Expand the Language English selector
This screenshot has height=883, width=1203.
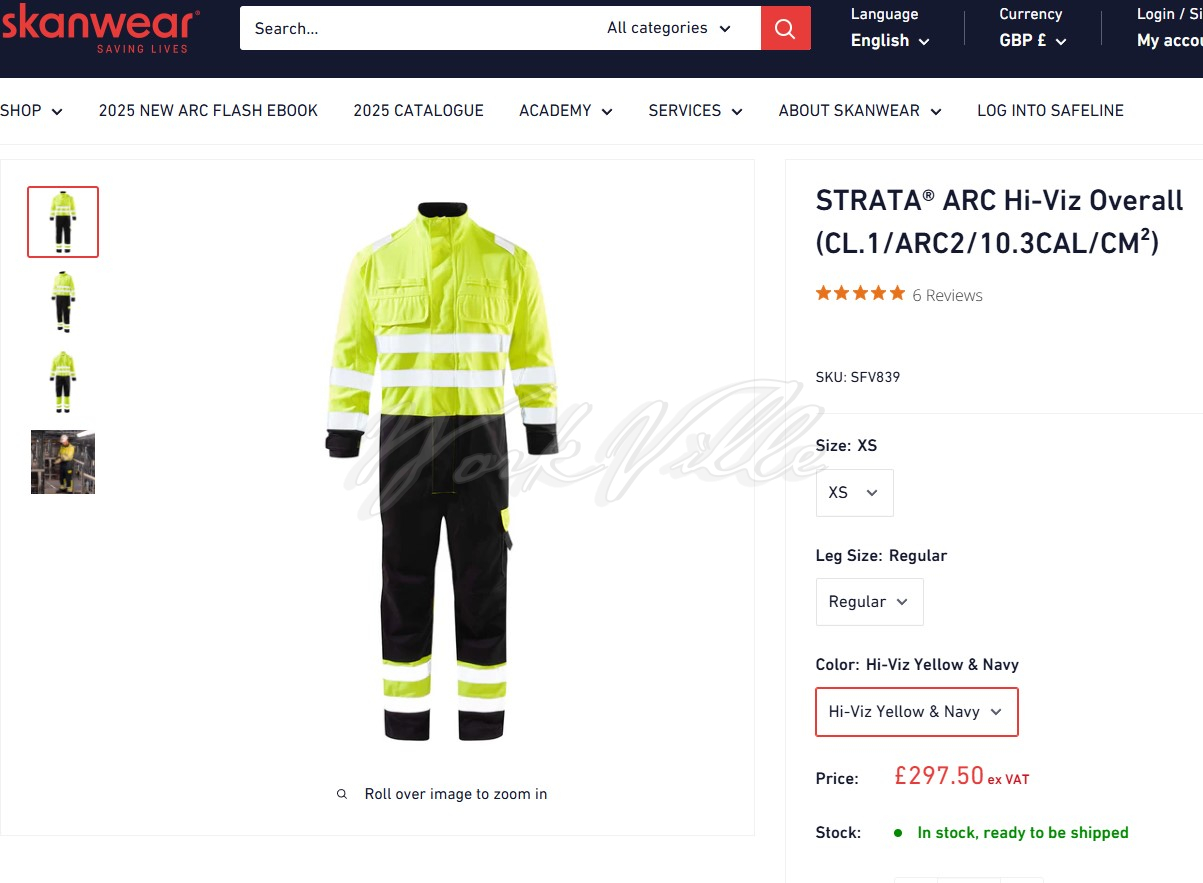889,41
